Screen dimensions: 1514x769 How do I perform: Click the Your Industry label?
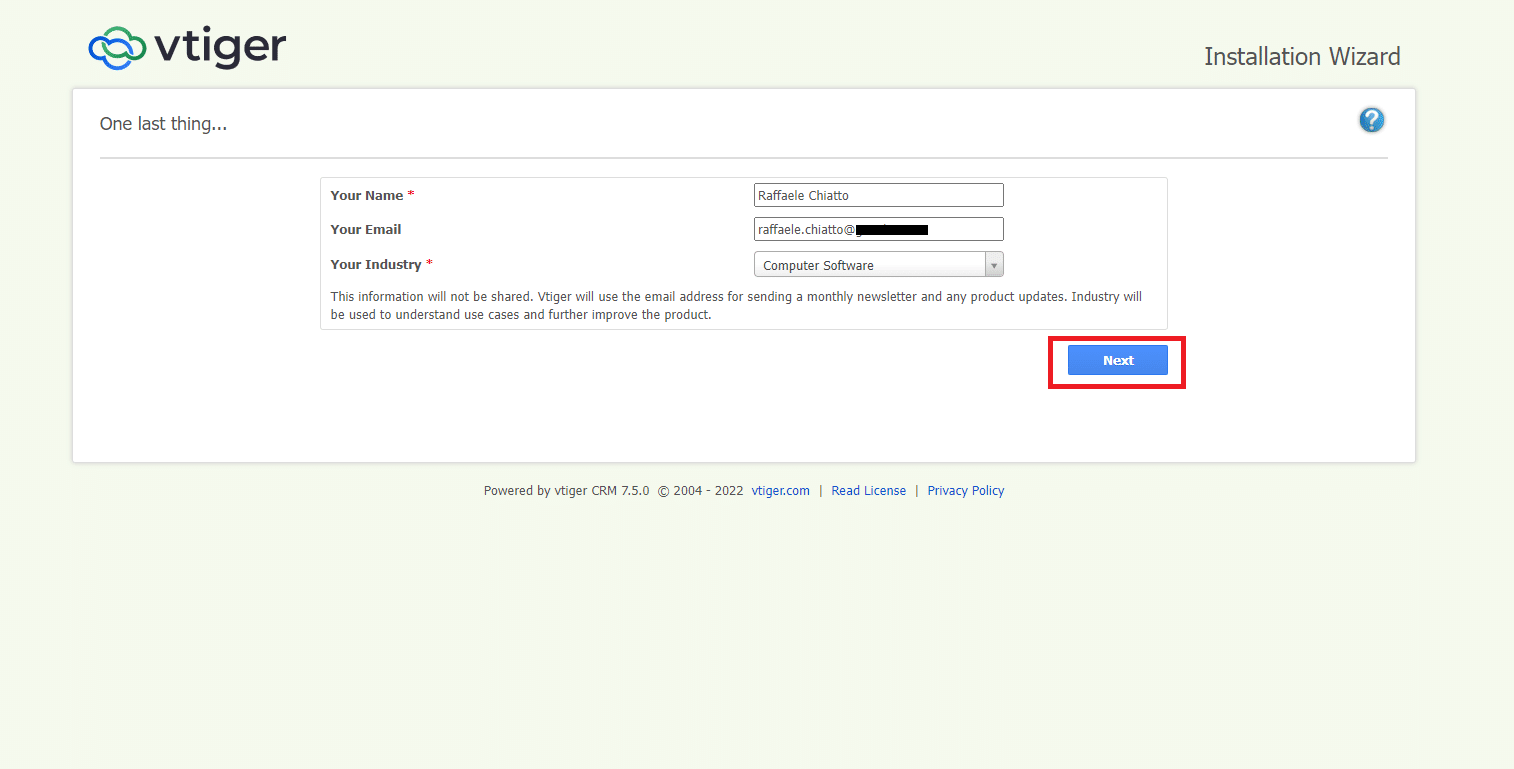pyautogui.click(x=376, y=264)
